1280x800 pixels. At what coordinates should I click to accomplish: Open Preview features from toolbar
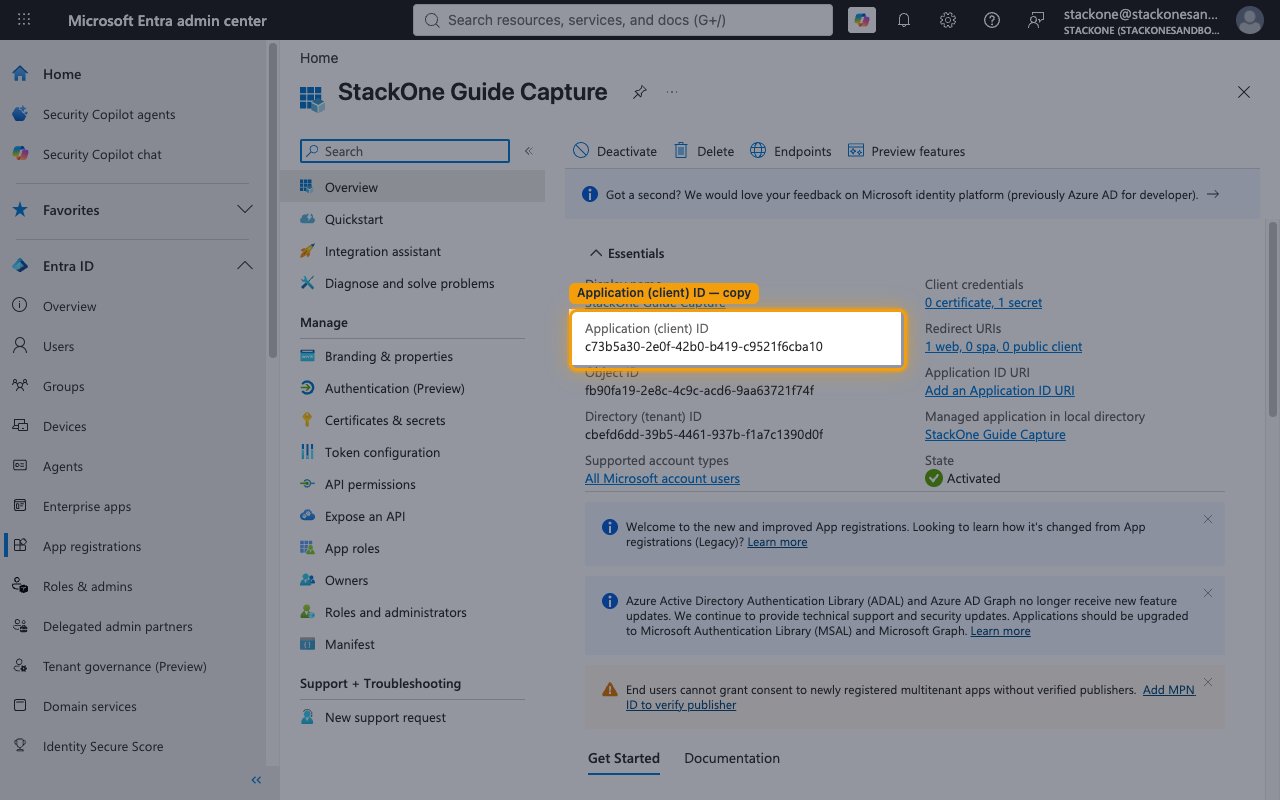[906, 151]
